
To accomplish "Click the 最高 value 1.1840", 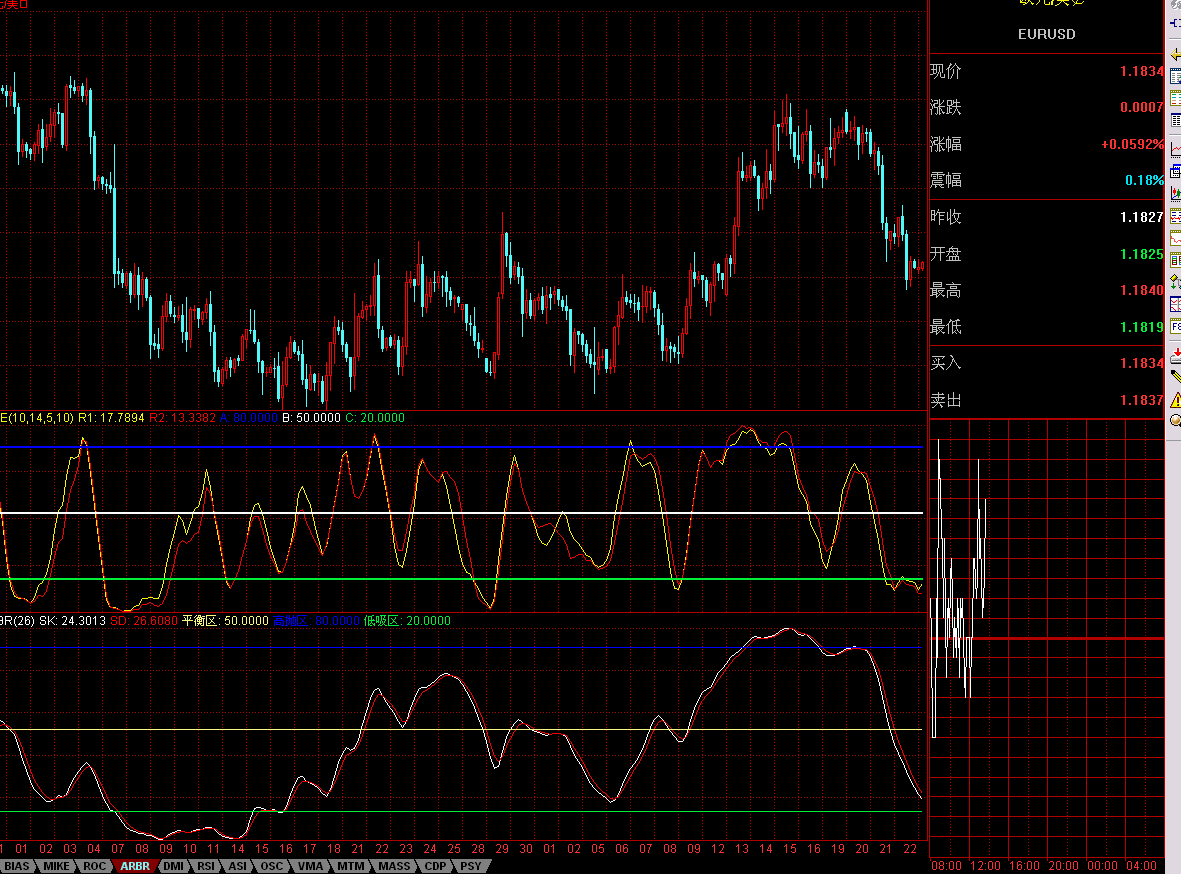I will pyautogui.click(x=1141, y=290).
